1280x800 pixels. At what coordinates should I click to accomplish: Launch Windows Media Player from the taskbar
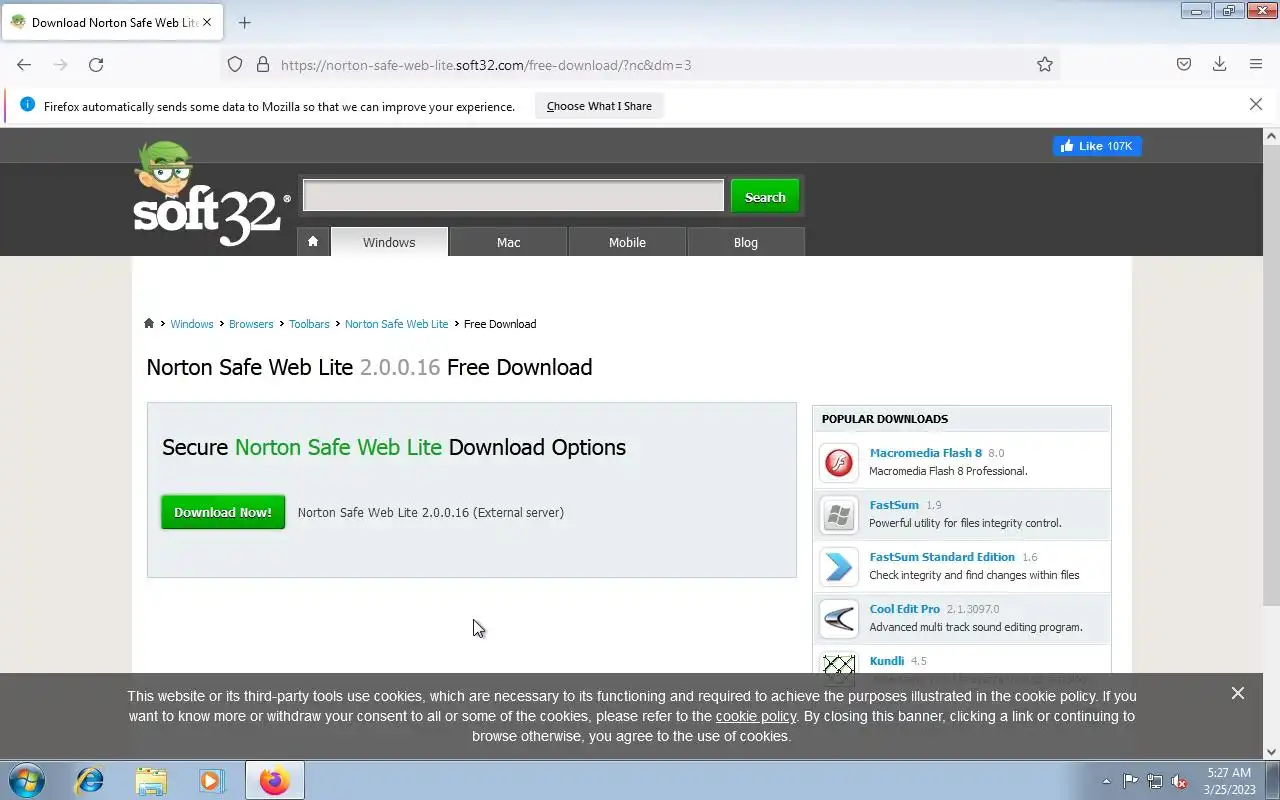(212, 780)
